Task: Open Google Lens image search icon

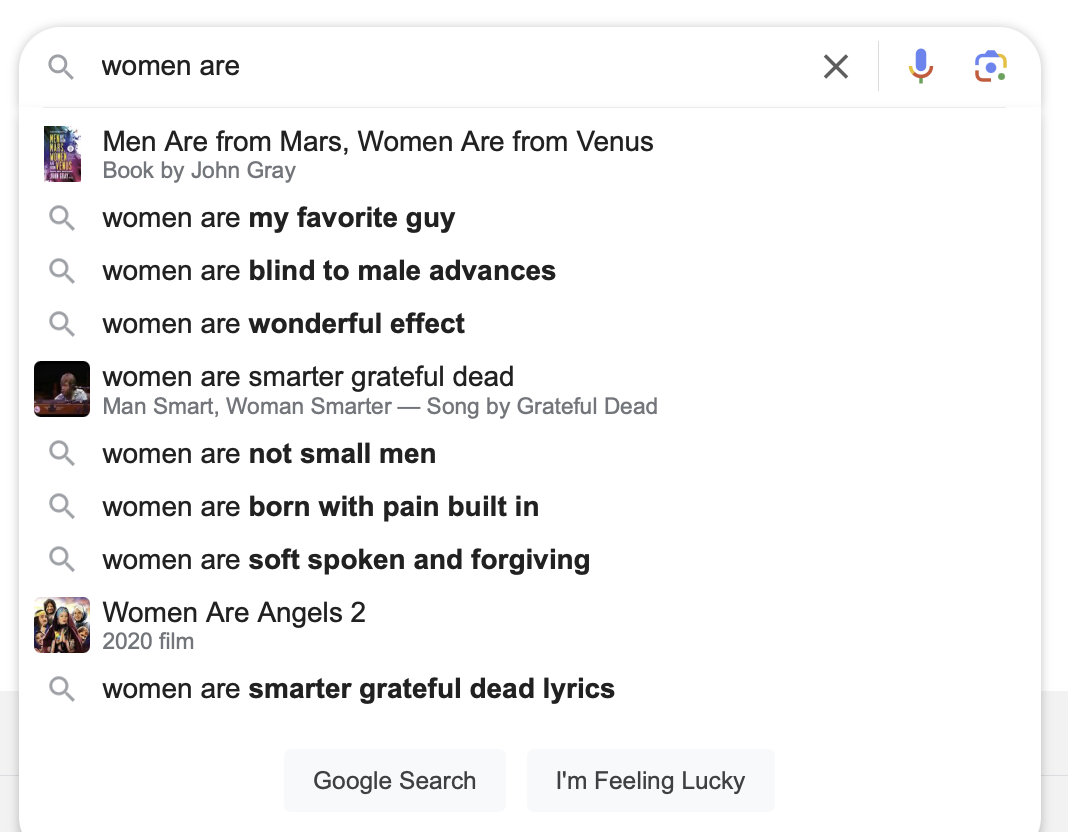Action: tap(990, 66)
